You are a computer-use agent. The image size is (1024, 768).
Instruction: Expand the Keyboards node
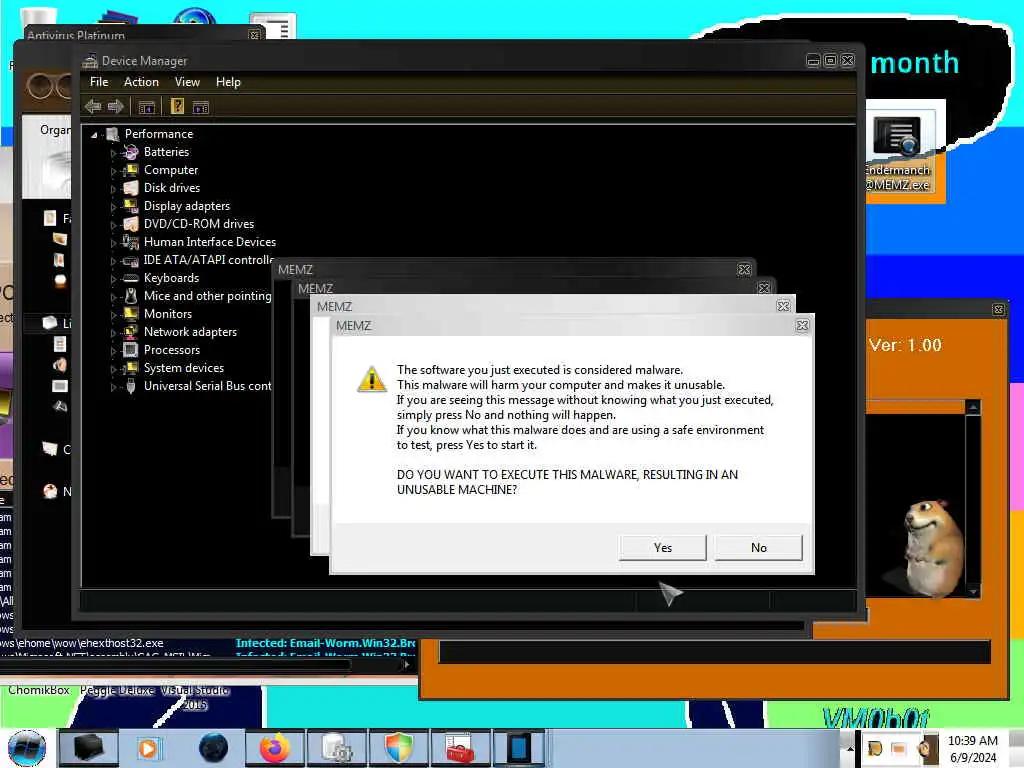point(113,280)
